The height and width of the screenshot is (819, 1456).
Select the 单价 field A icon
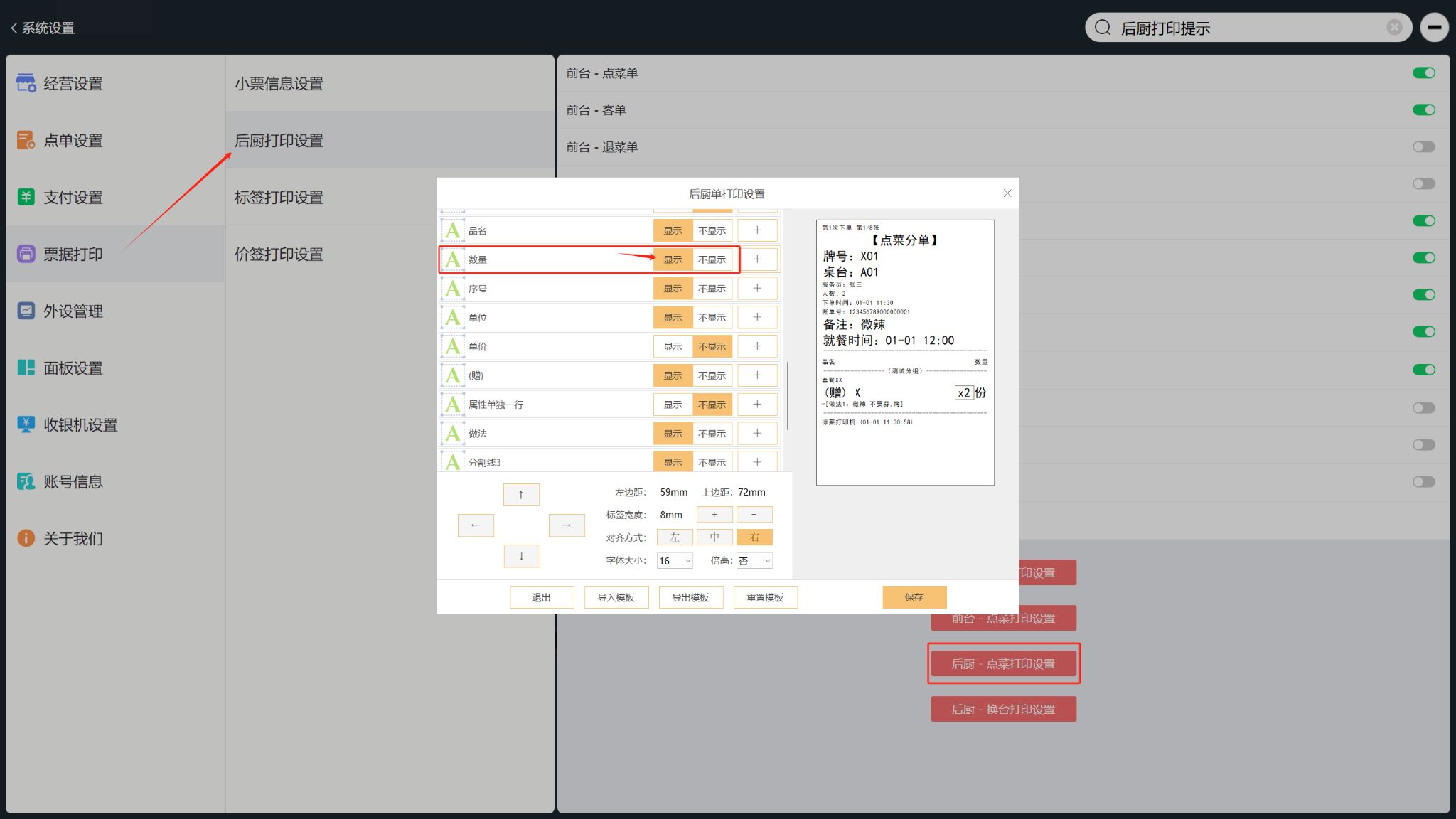pyautogui.click(x=452, y=346)
